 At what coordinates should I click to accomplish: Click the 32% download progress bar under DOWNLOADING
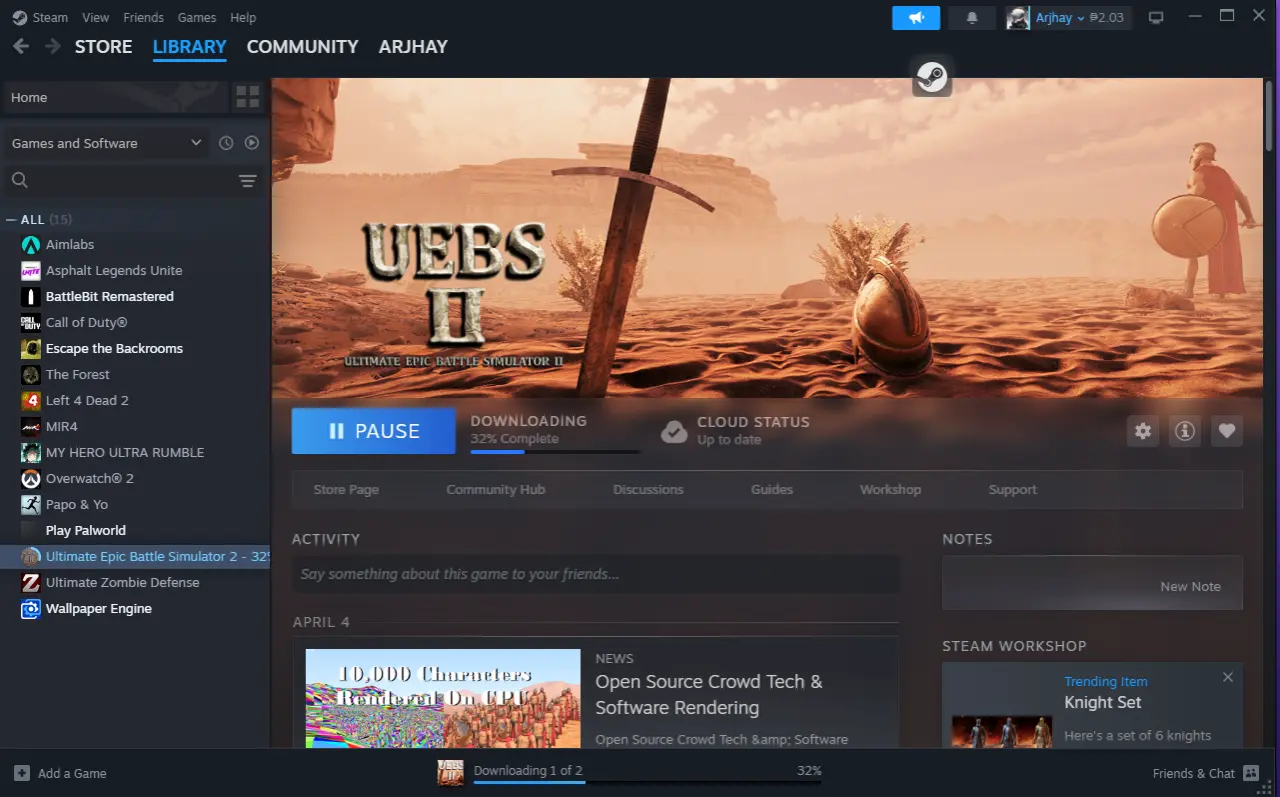(x=555, y=452)
